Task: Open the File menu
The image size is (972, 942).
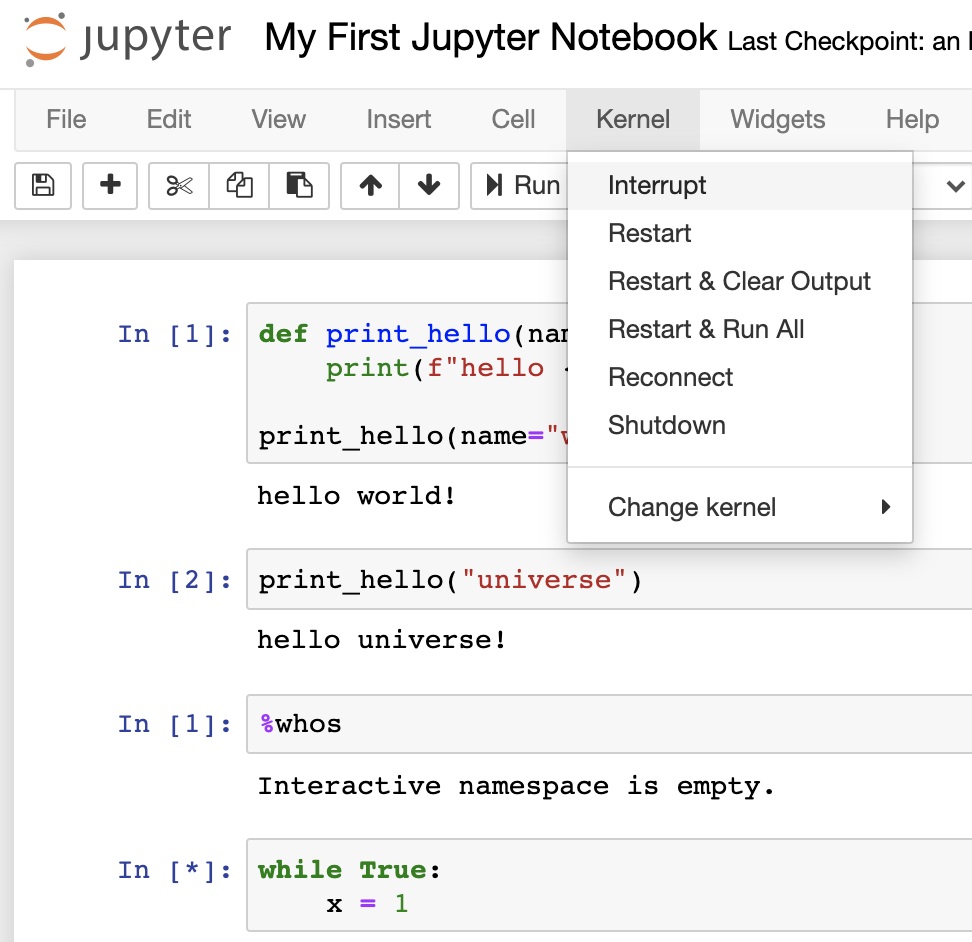Action: coord(66,119)
